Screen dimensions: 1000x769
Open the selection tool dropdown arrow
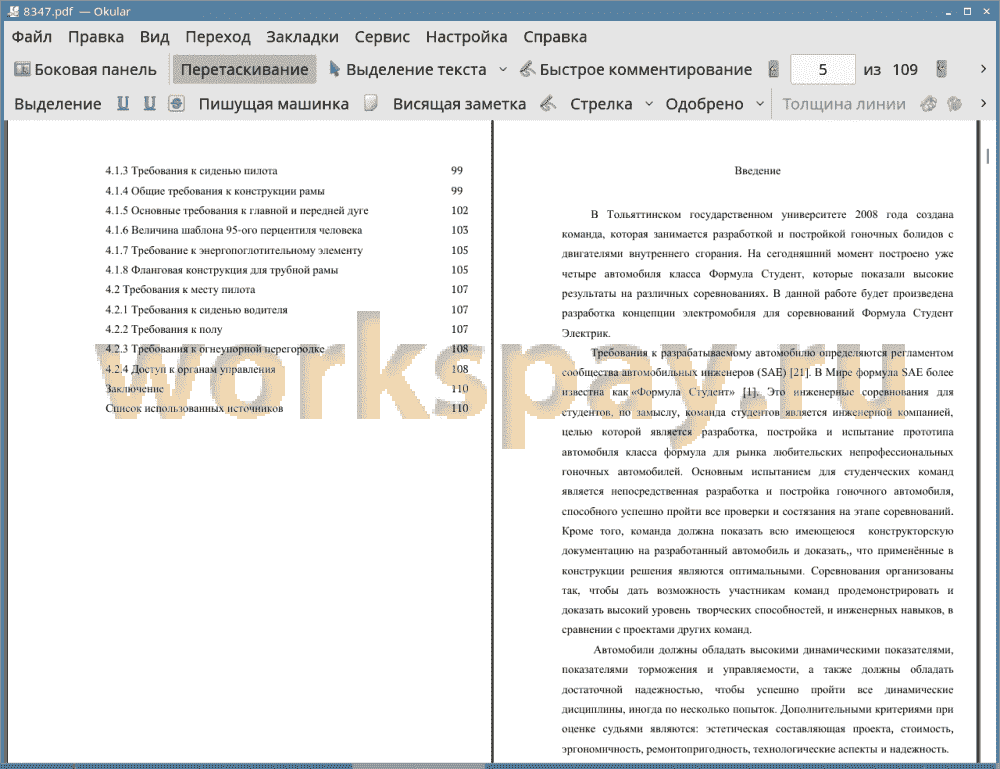click(503, 70)
